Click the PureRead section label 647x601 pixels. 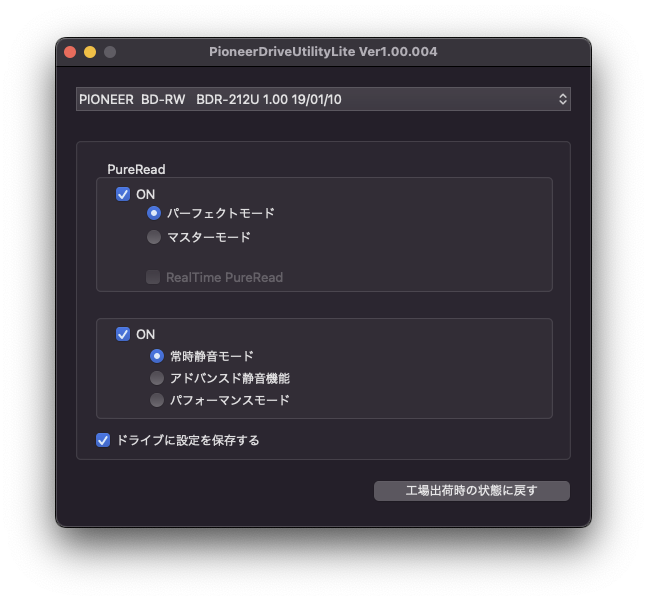pyautogui.click(x=136, y=169)
